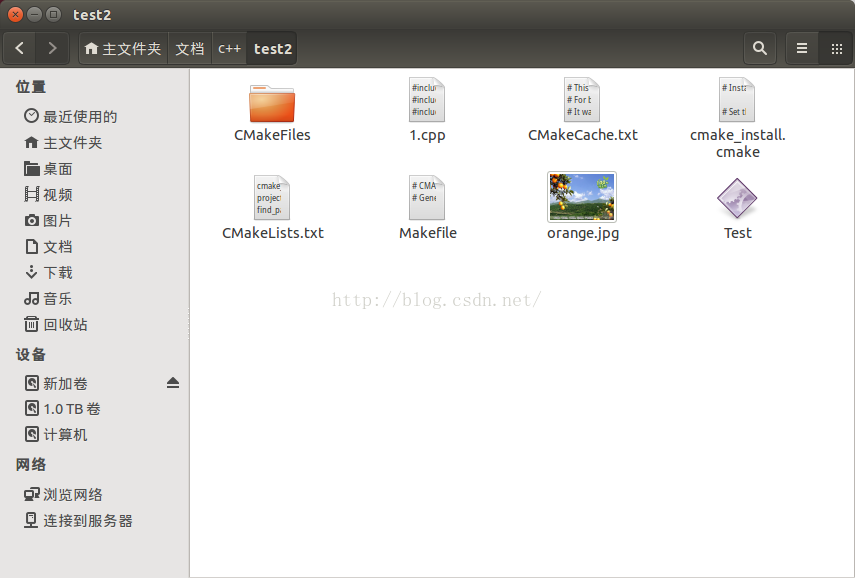This screenshot has height=578, width=855.
Task: Select the 1.cpp file icon
Action: tap(427, 99)
